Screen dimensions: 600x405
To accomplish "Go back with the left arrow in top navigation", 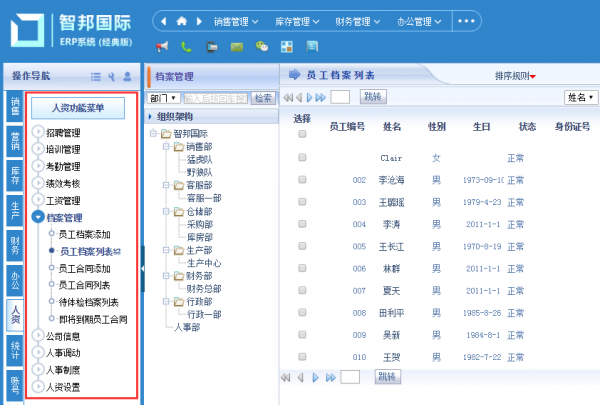I will 164,21.
